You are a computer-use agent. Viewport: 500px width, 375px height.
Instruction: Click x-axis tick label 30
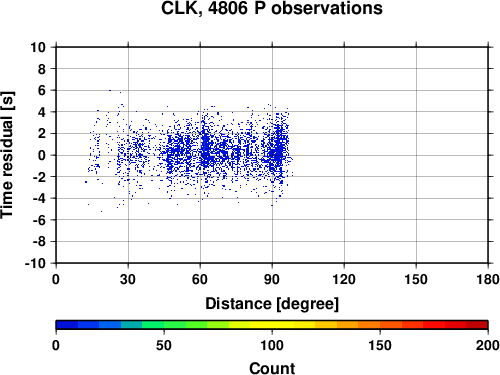tap(128, 279)
